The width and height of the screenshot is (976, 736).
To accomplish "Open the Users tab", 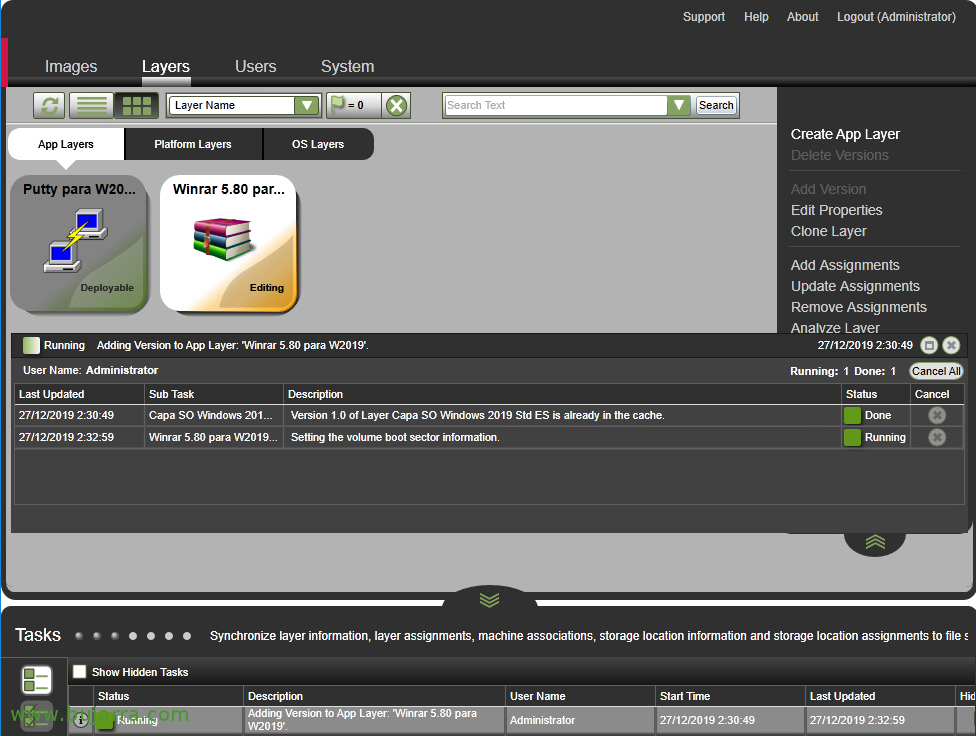I will 255,67.
